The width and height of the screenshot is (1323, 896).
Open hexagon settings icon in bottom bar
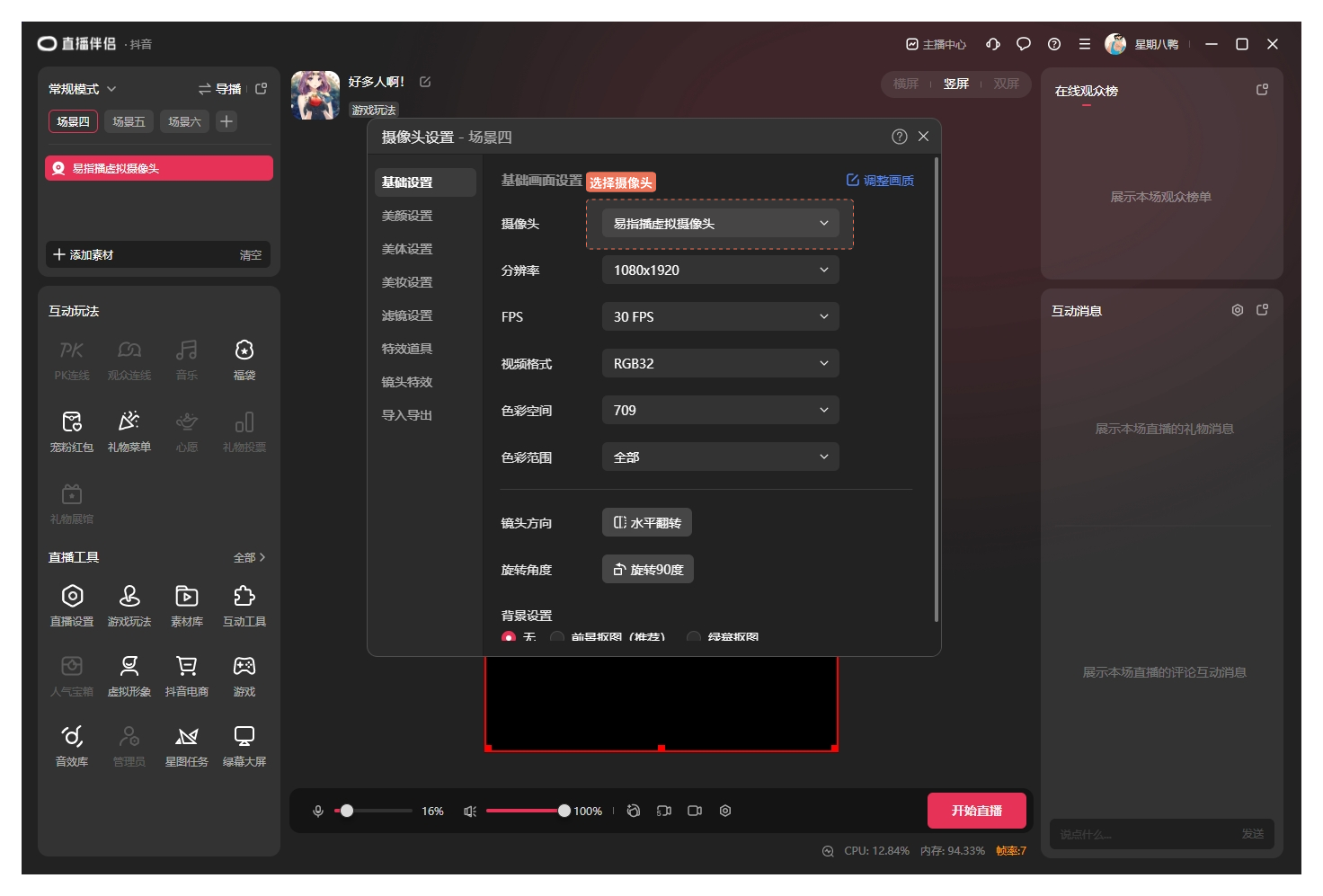tap(725, 811)
